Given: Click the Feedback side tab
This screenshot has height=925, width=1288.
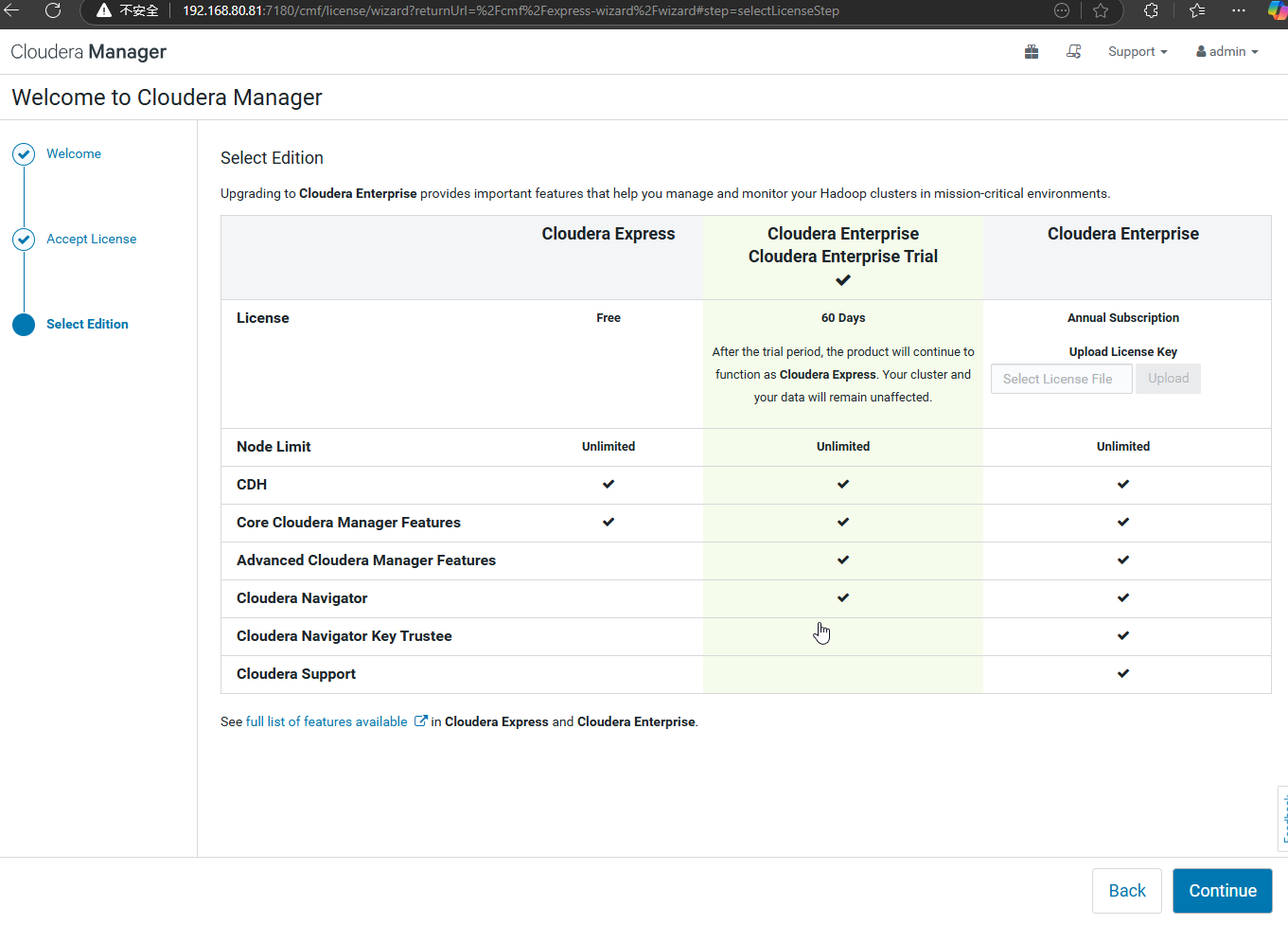Looking at the screenshot, I should 1283,819.
